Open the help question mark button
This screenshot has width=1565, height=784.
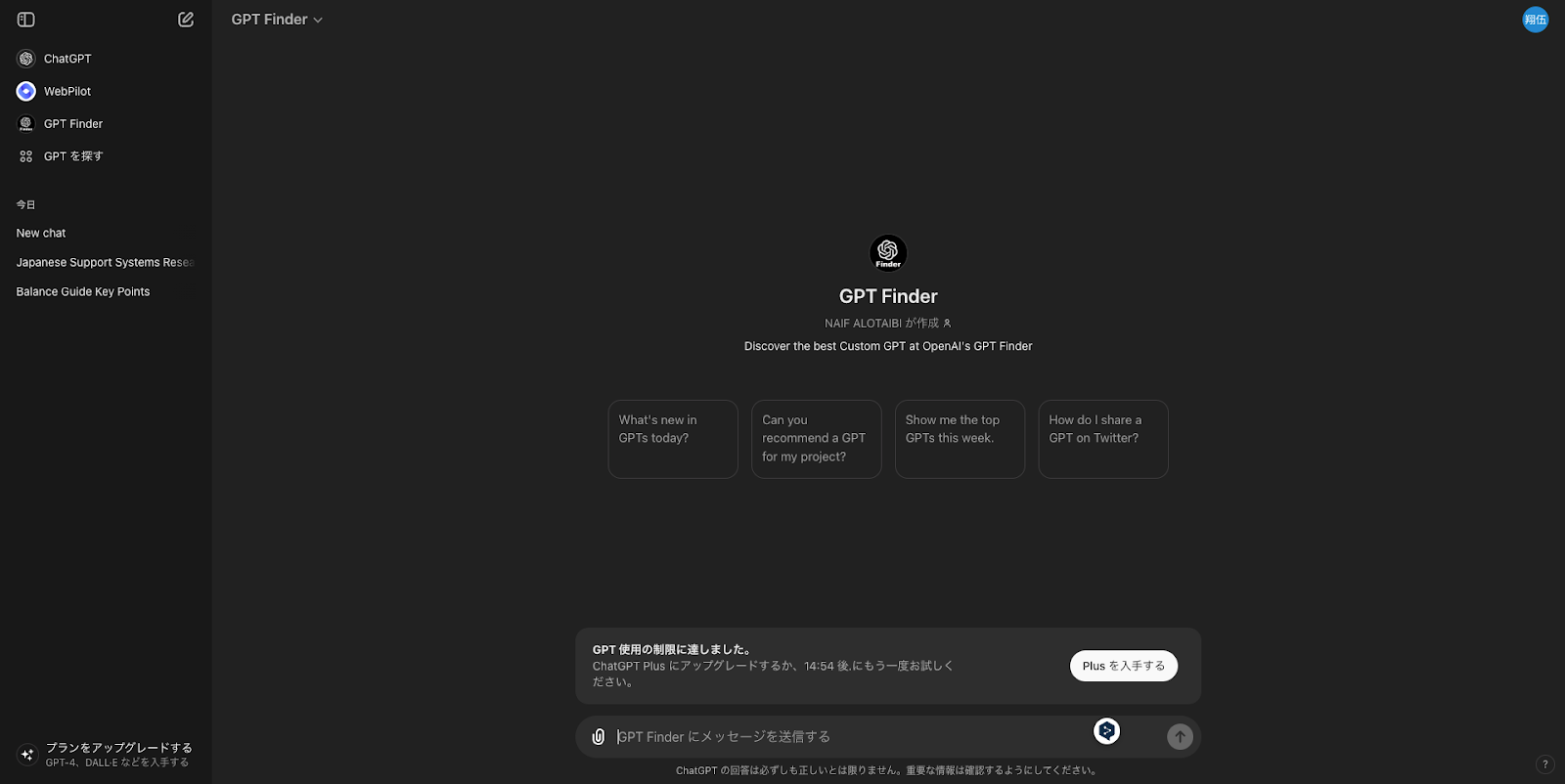tap(1545, 764)
